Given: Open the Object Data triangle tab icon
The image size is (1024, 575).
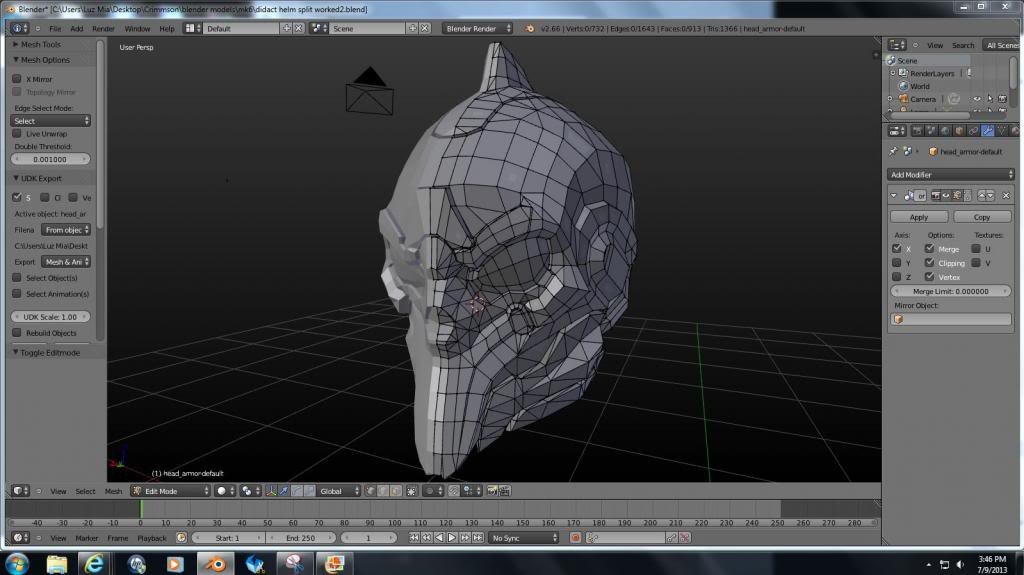Looking at the screenshot, I should pos(1002,131).
